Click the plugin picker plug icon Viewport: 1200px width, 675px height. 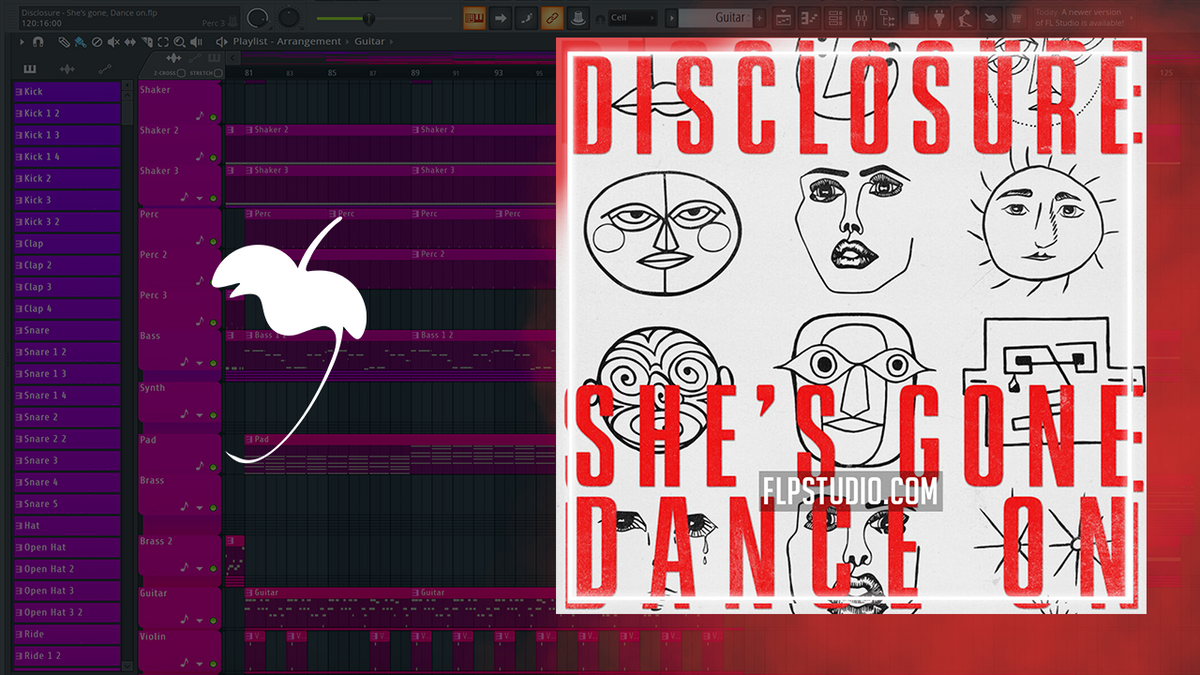point(941,16)
